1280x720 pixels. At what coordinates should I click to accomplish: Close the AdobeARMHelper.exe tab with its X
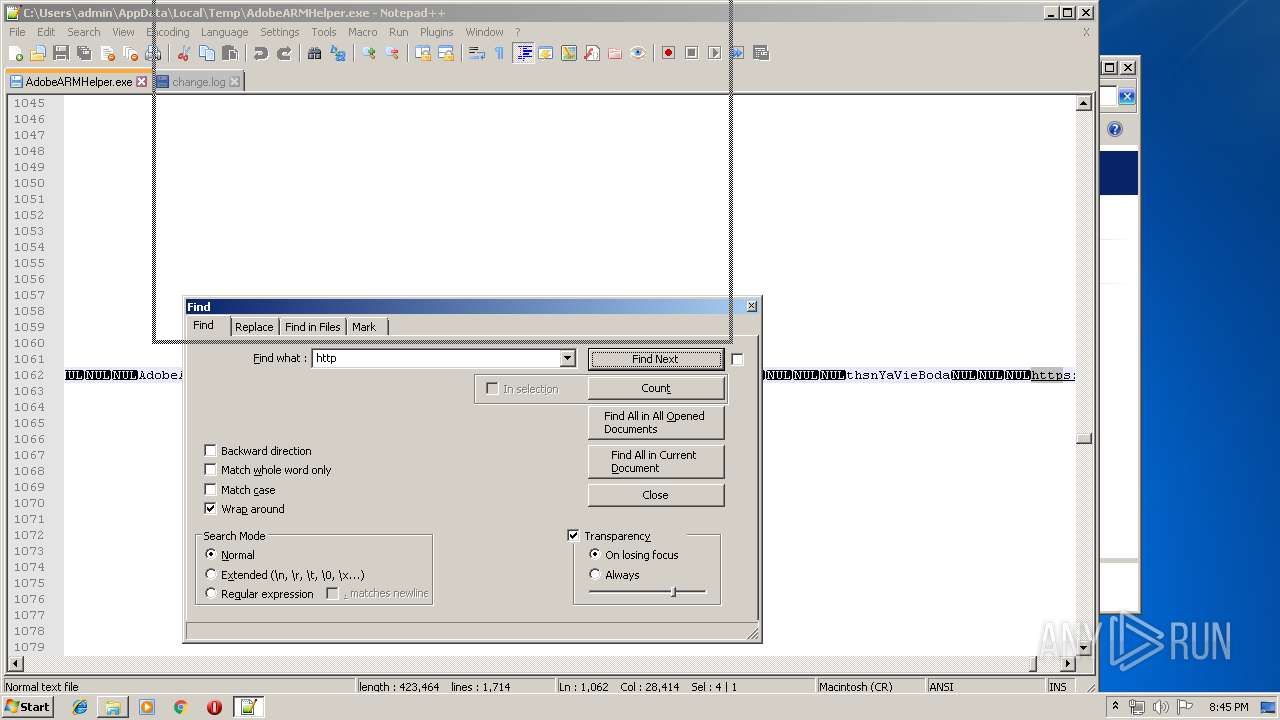(141, 82)
